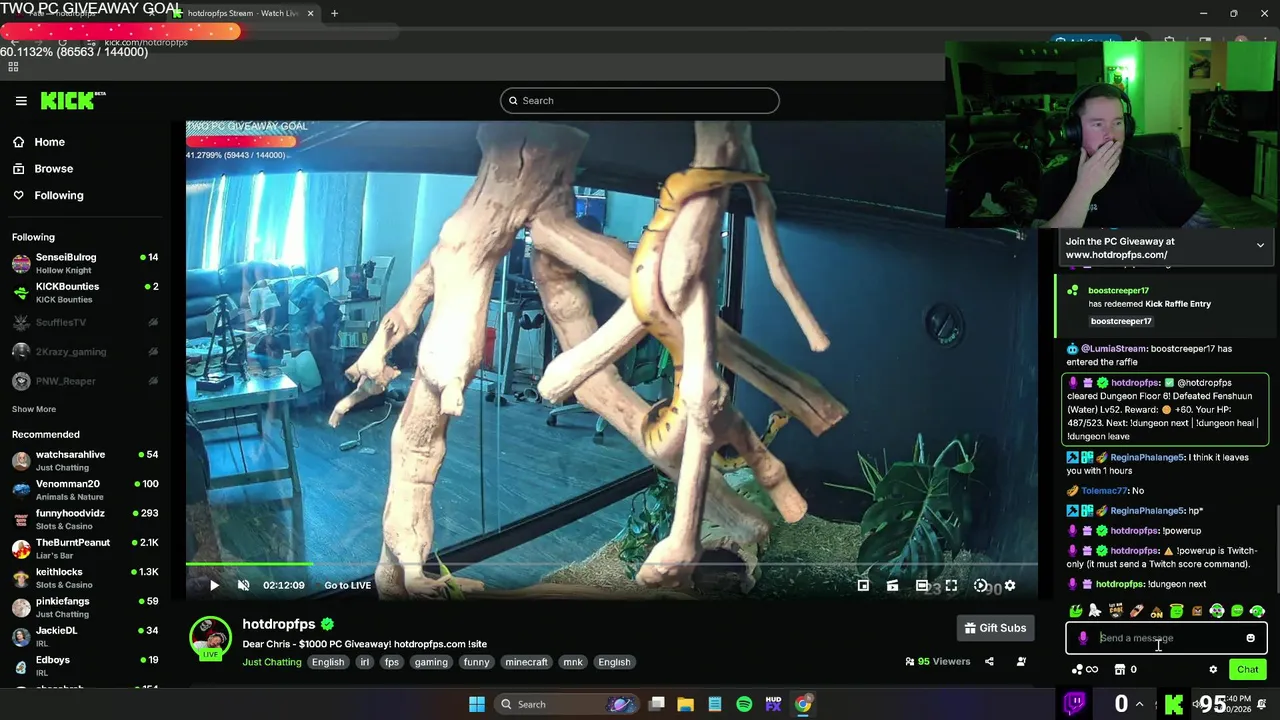
Task: Open Edboys channel
Action: [85, 665]
